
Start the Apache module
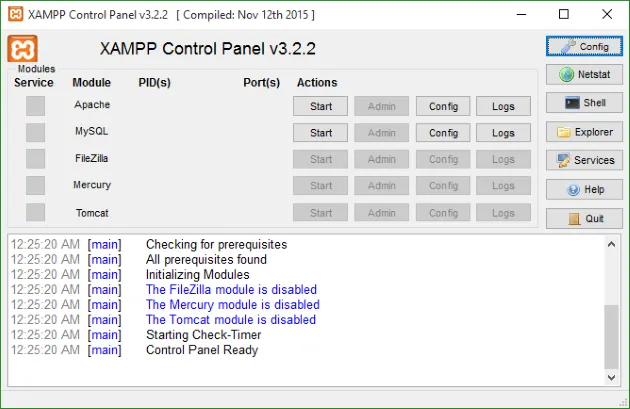tap(320, 106)
